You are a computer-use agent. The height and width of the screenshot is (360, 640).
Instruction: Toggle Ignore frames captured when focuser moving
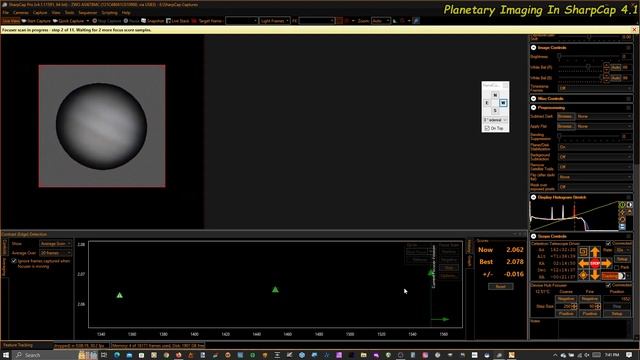pyautogui.click(x=14, y=261)
